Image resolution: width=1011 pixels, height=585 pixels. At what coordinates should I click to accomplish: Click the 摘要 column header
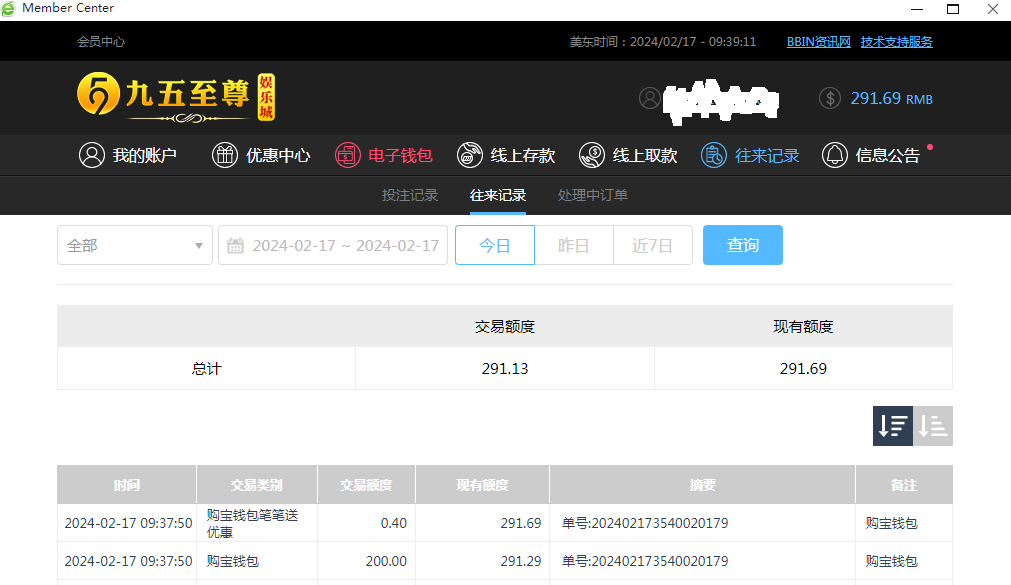[x=702, y=484]
